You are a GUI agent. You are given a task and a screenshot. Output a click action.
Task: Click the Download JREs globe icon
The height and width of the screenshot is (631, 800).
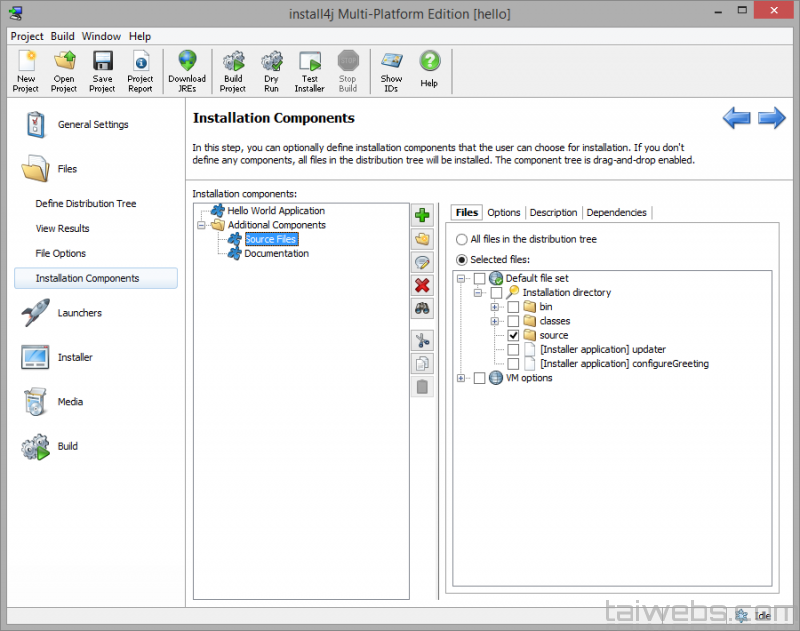pos(187,70)
